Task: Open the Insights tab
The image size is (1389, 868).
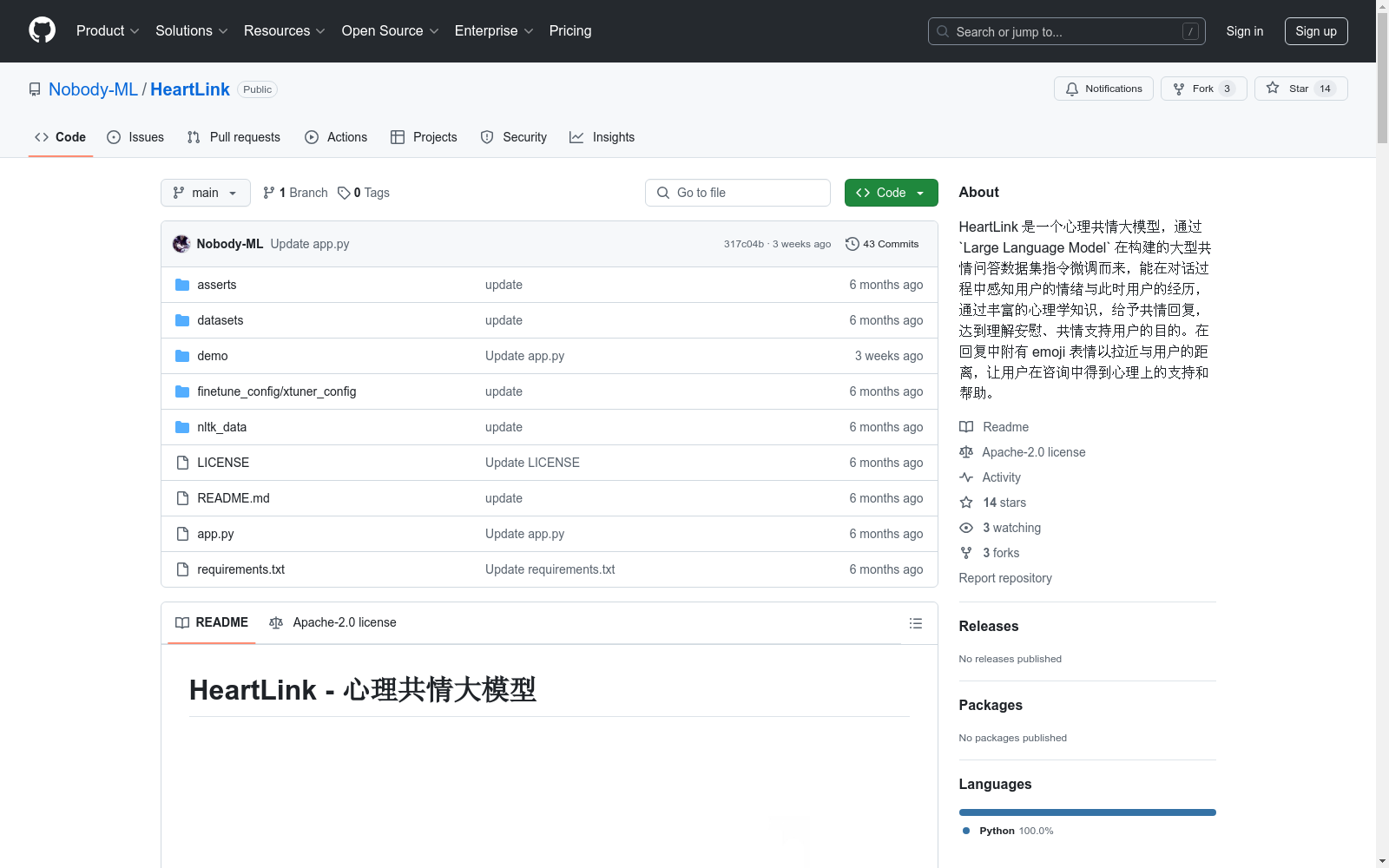Action: pyautogui.click(x=602, y=136)
